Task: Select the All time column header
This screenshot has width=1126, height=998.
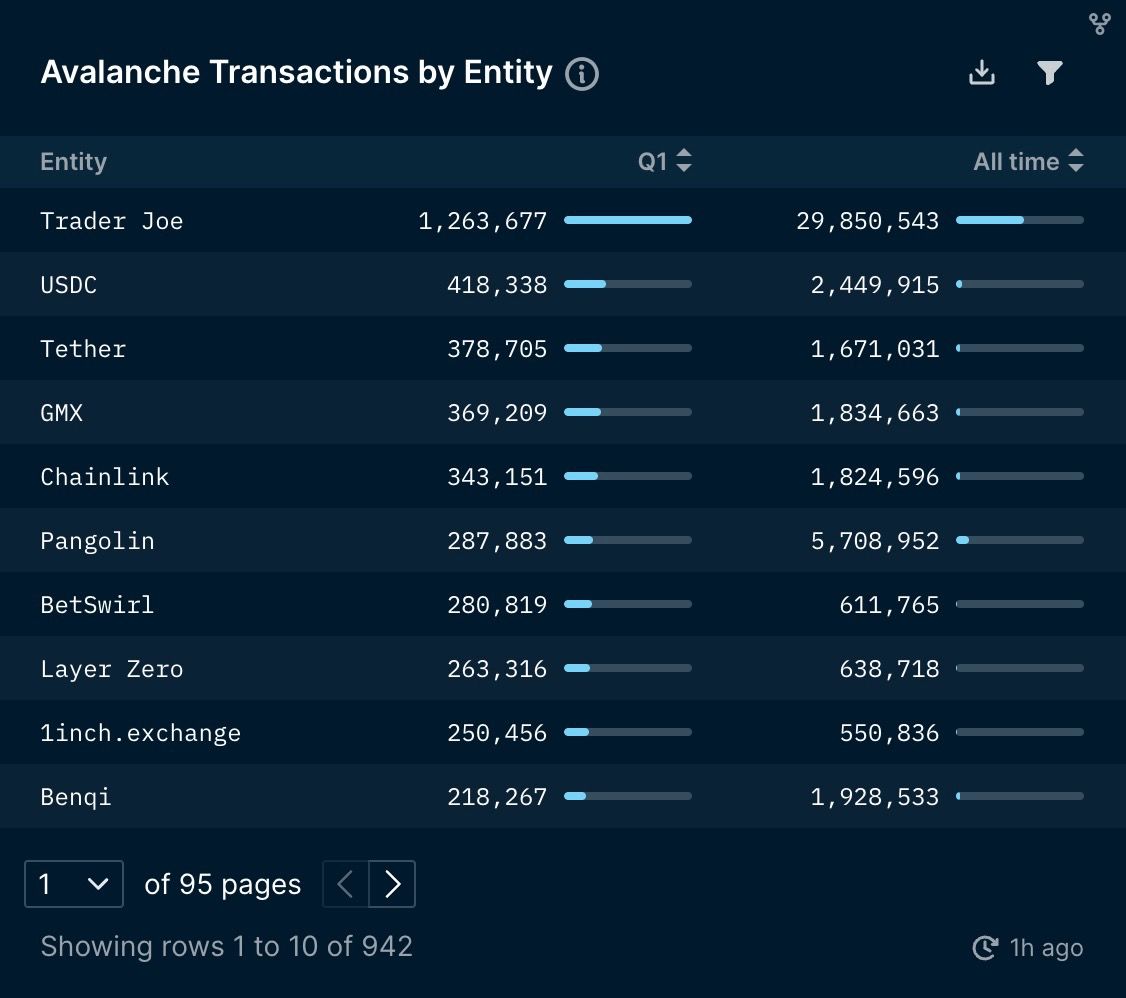Action: click(x=1017, y=161)
